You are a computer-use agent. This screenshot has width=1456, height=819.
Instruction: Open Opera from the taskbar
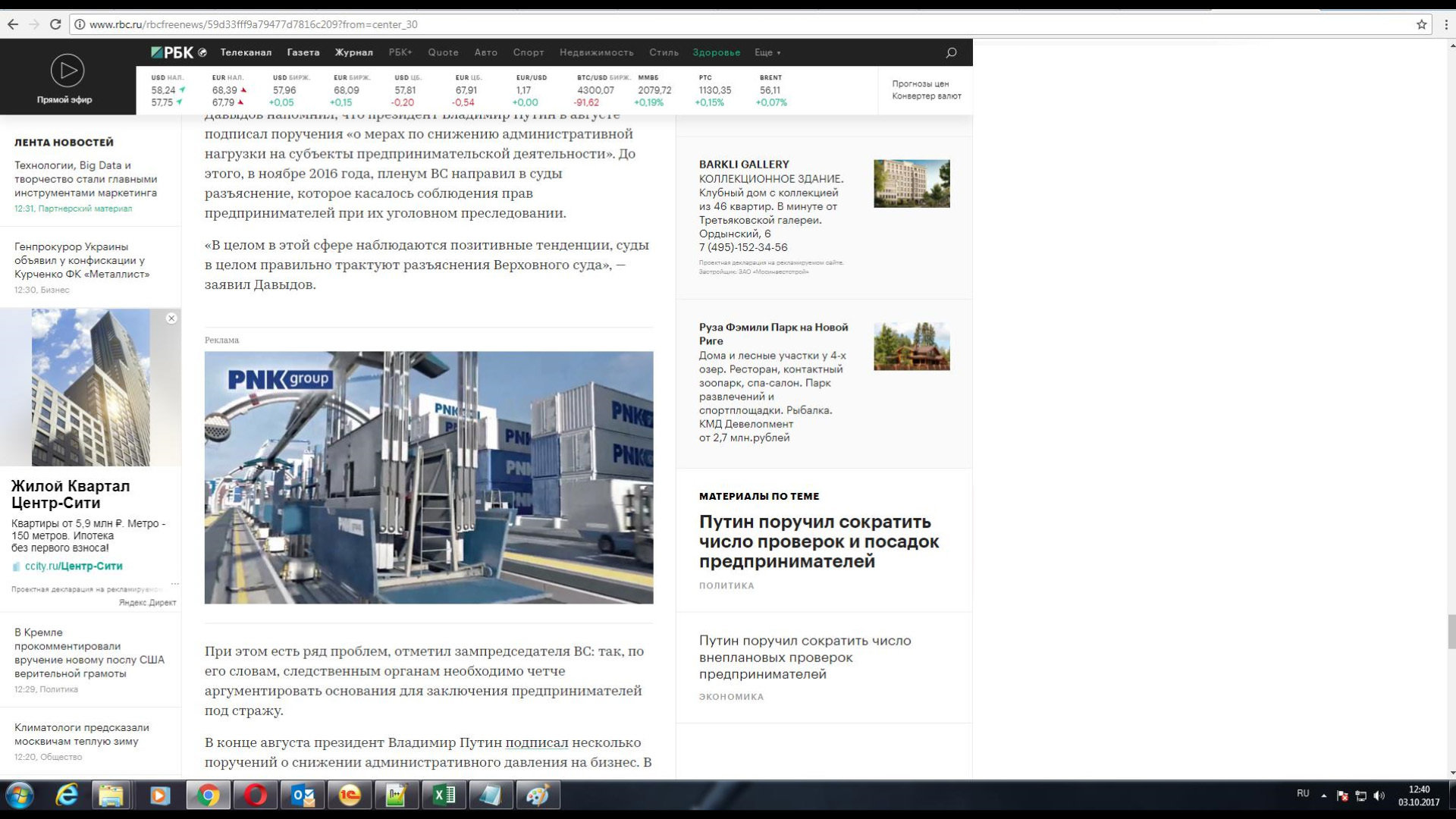(256, 795)
